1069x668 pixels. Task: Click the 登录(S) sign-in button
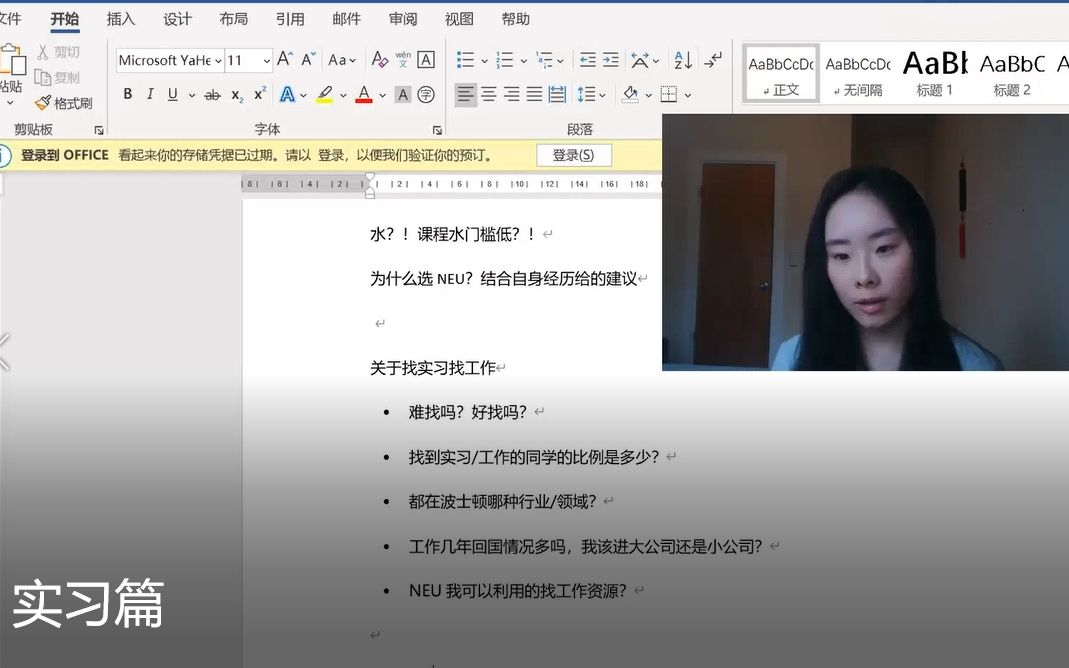(573, 155)
